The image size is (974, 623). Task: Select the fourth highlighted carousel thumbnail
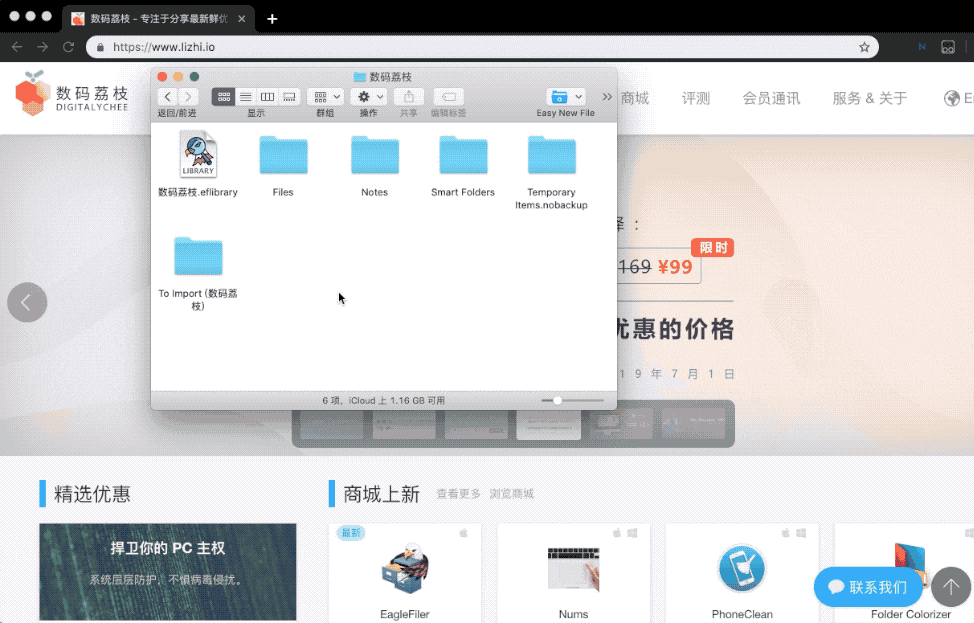tap(548, 424)
